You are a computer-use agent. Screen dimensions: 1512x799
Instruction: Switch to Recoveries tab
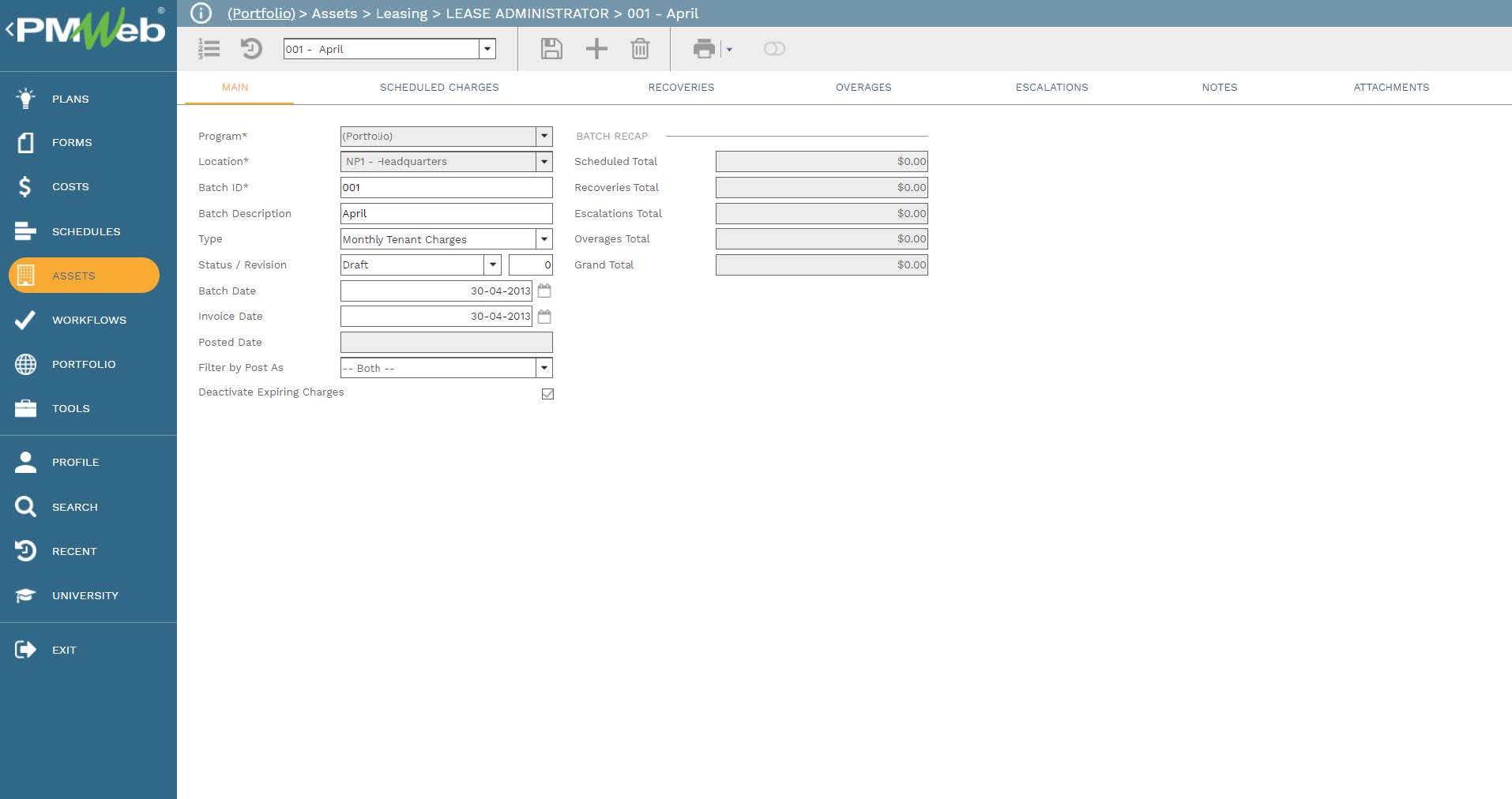click(681, 87)
